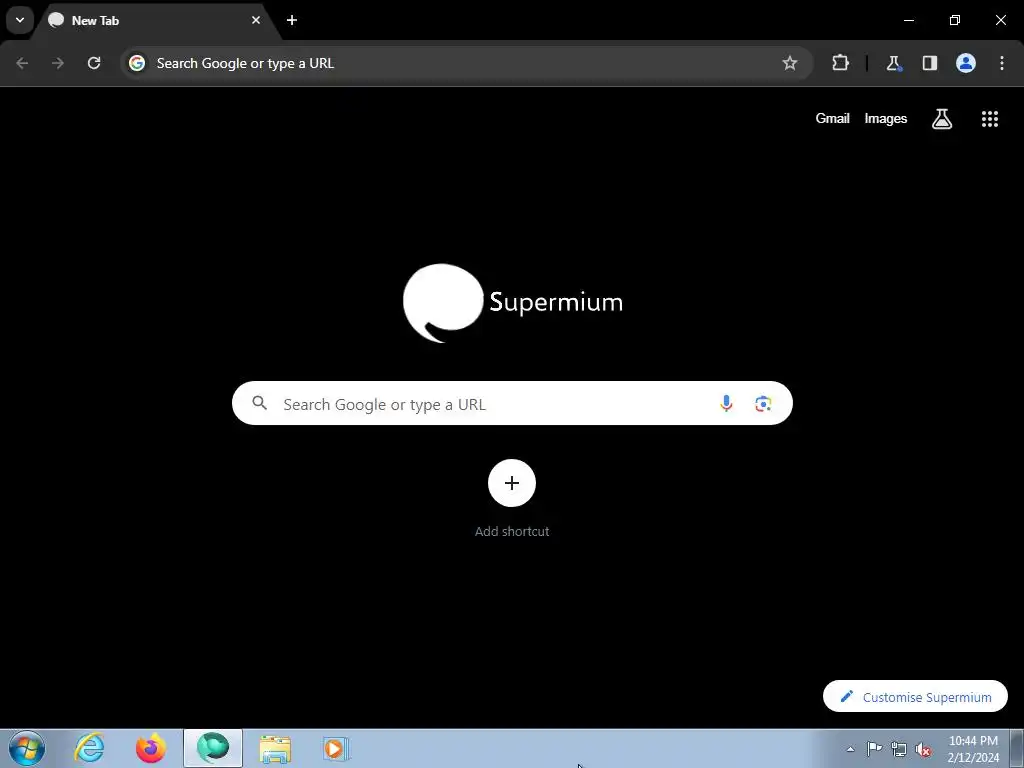The image size is (1024, 768).
Task: Open Windows Media Player from taskbar
Action: [336, 748]
